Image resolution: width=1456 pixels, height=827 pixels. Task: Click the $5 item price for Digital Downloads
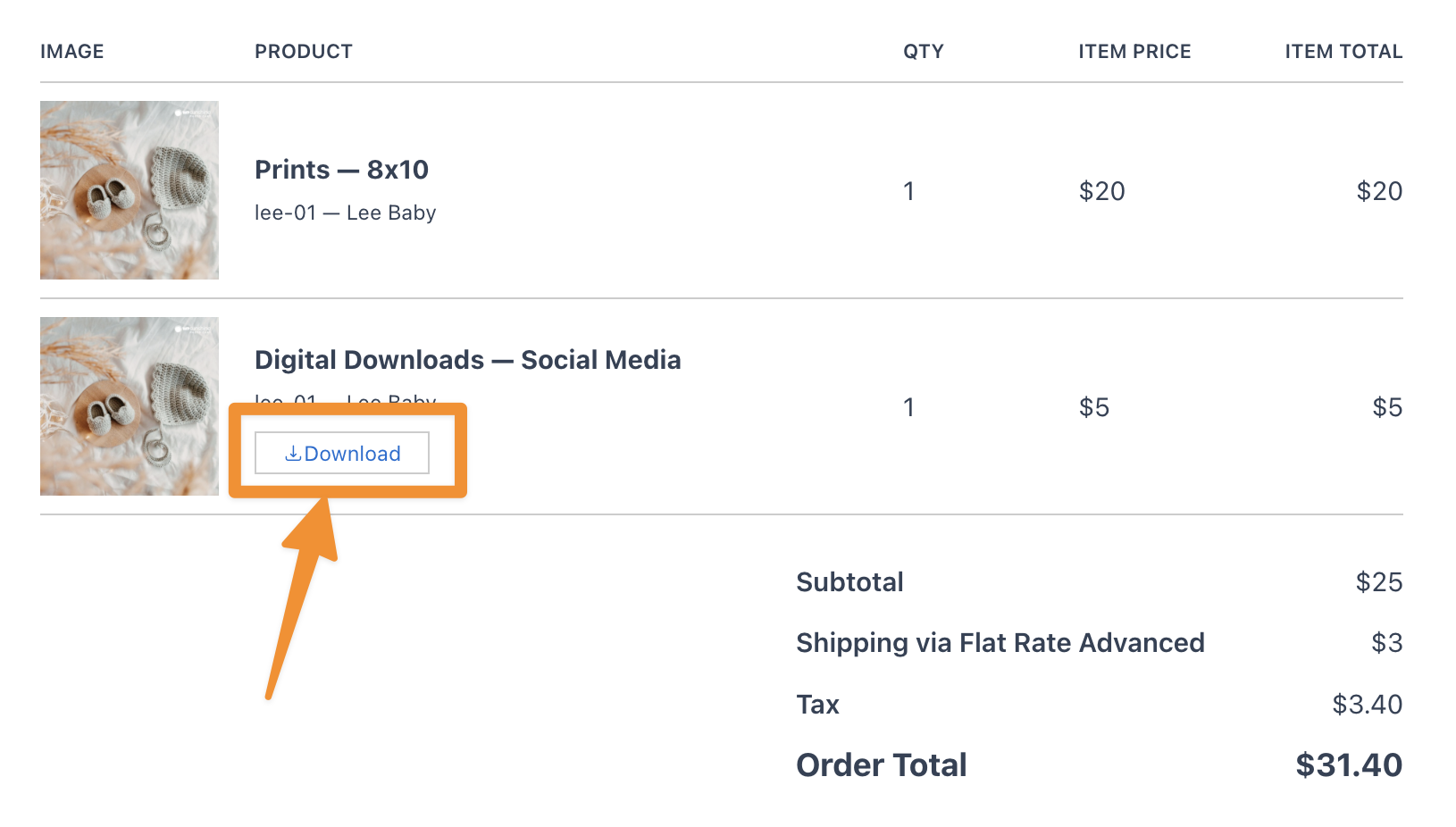1094,406
